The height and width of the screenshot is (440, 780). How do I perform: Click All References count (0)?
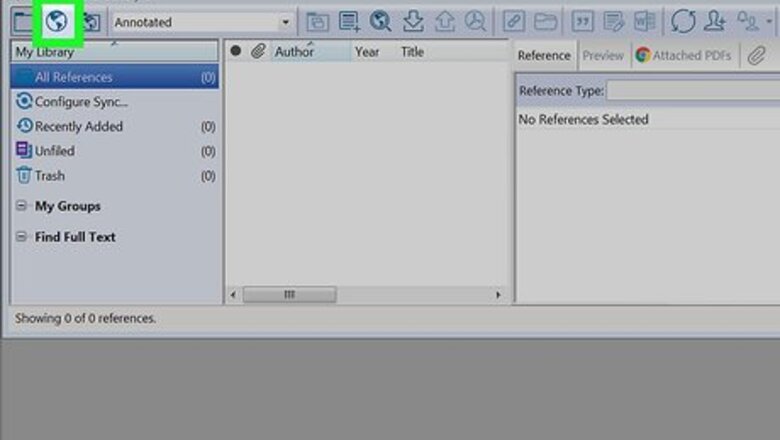[x=208, y=78]
